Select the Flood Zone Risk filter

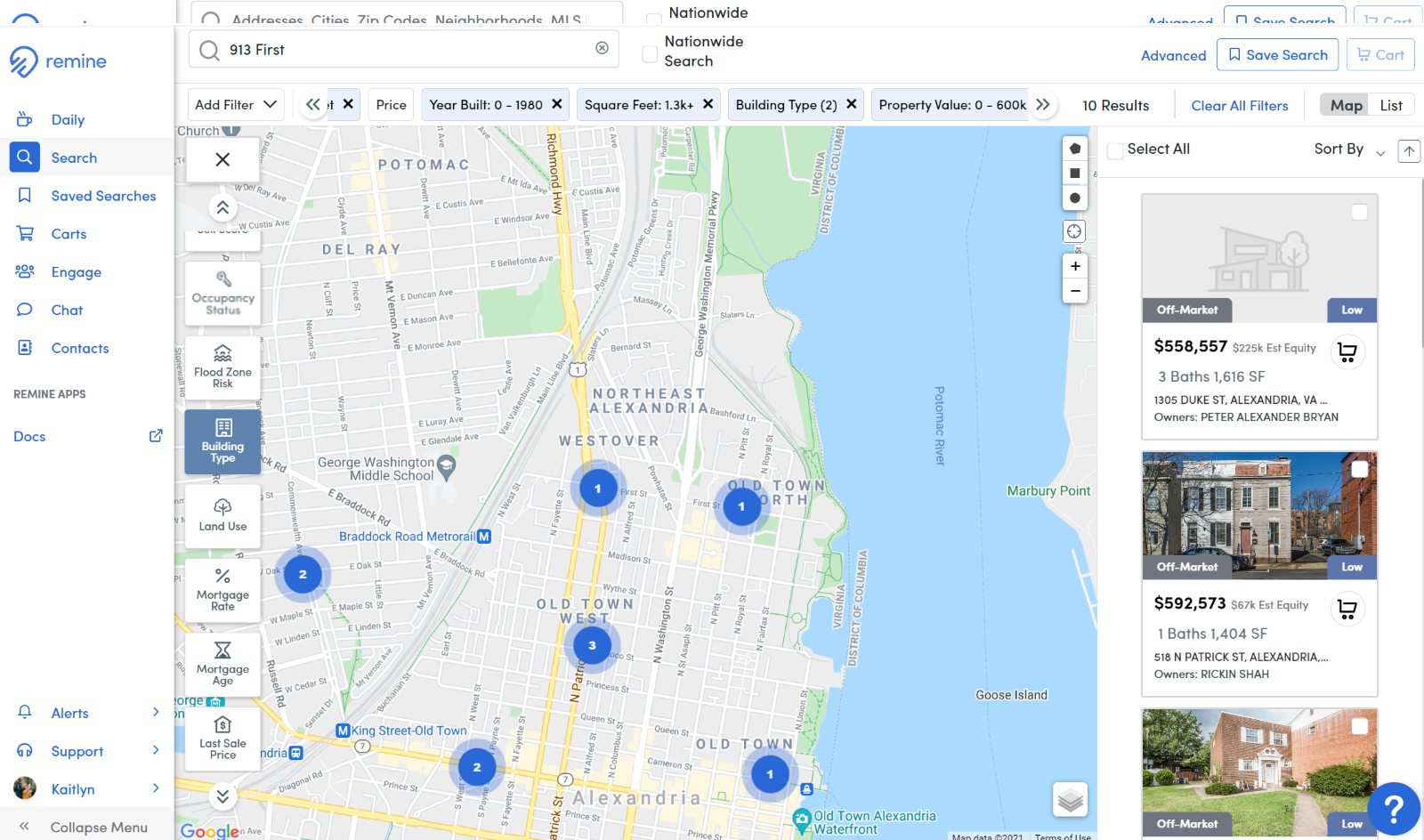[x=222, y=367]
